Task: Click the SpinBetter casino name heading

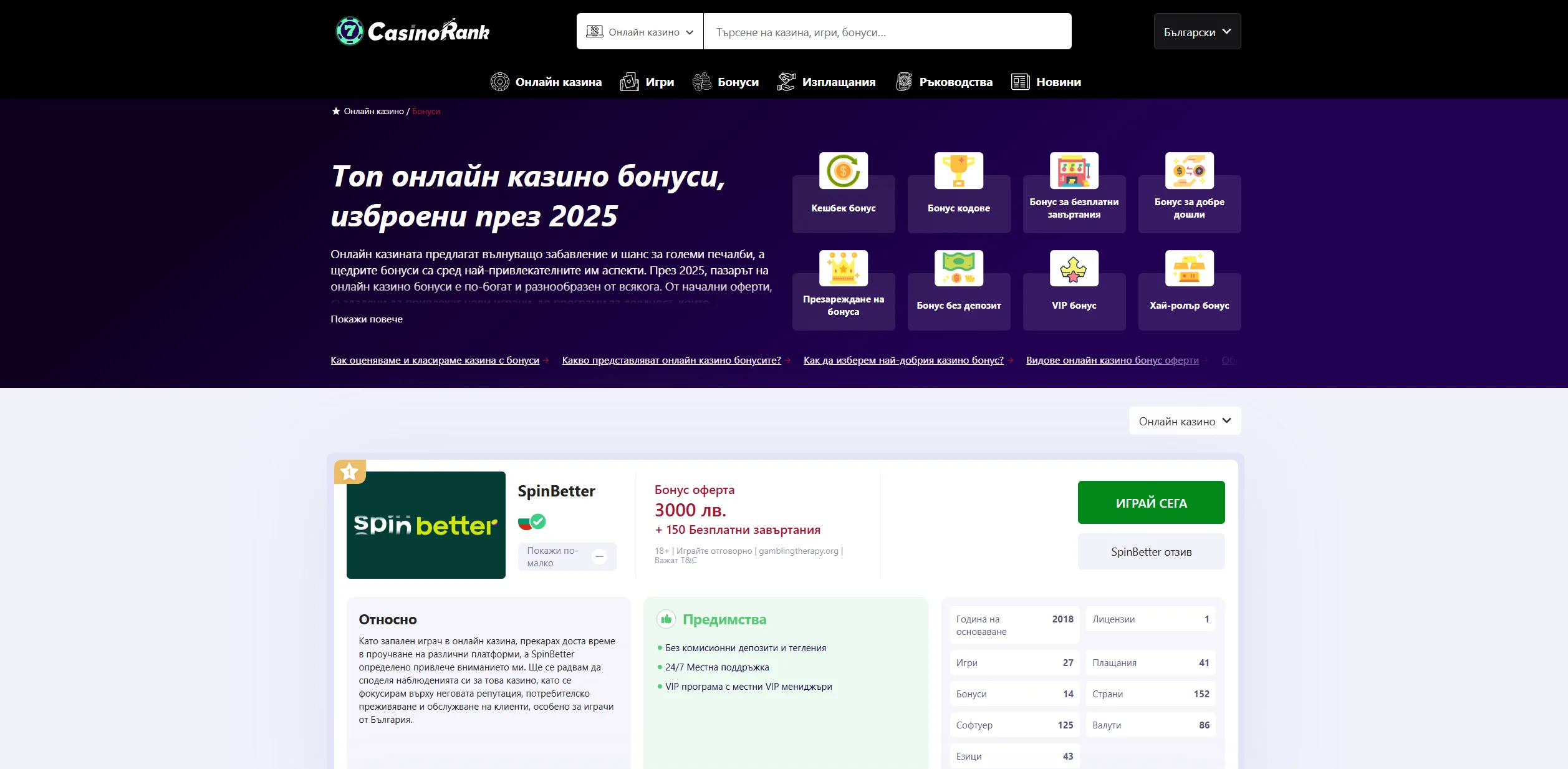Action: pos(556,491)
